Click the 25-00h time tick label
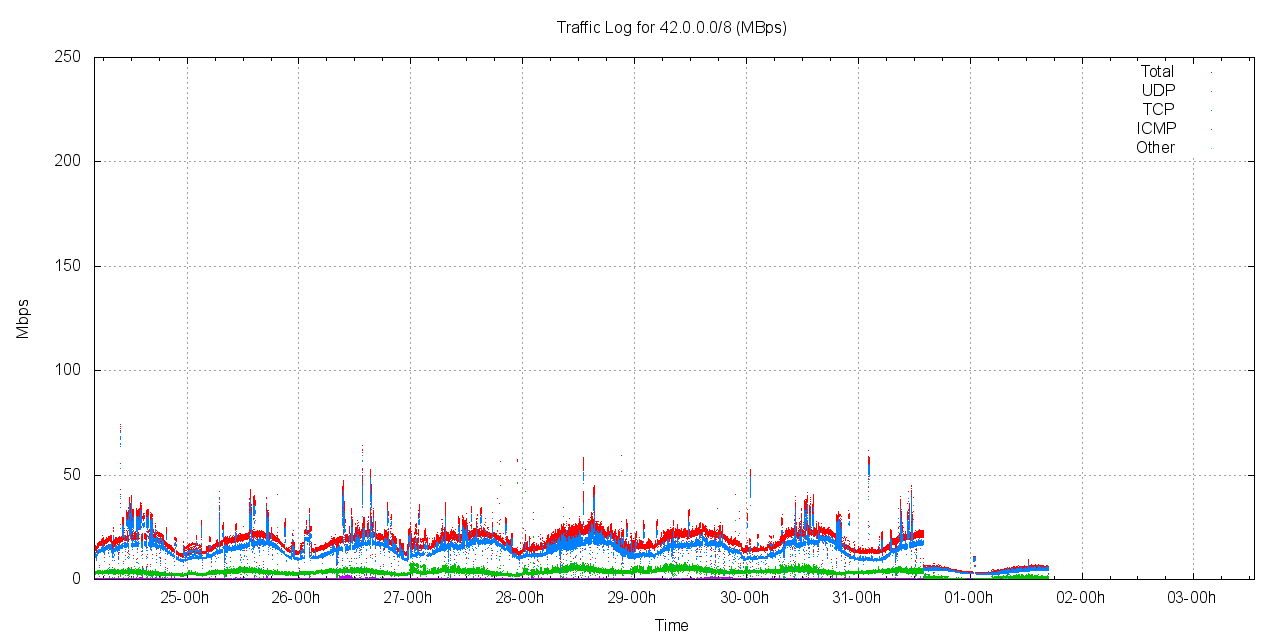Viewport: 1280px width, 640px height. pos(185,598)
